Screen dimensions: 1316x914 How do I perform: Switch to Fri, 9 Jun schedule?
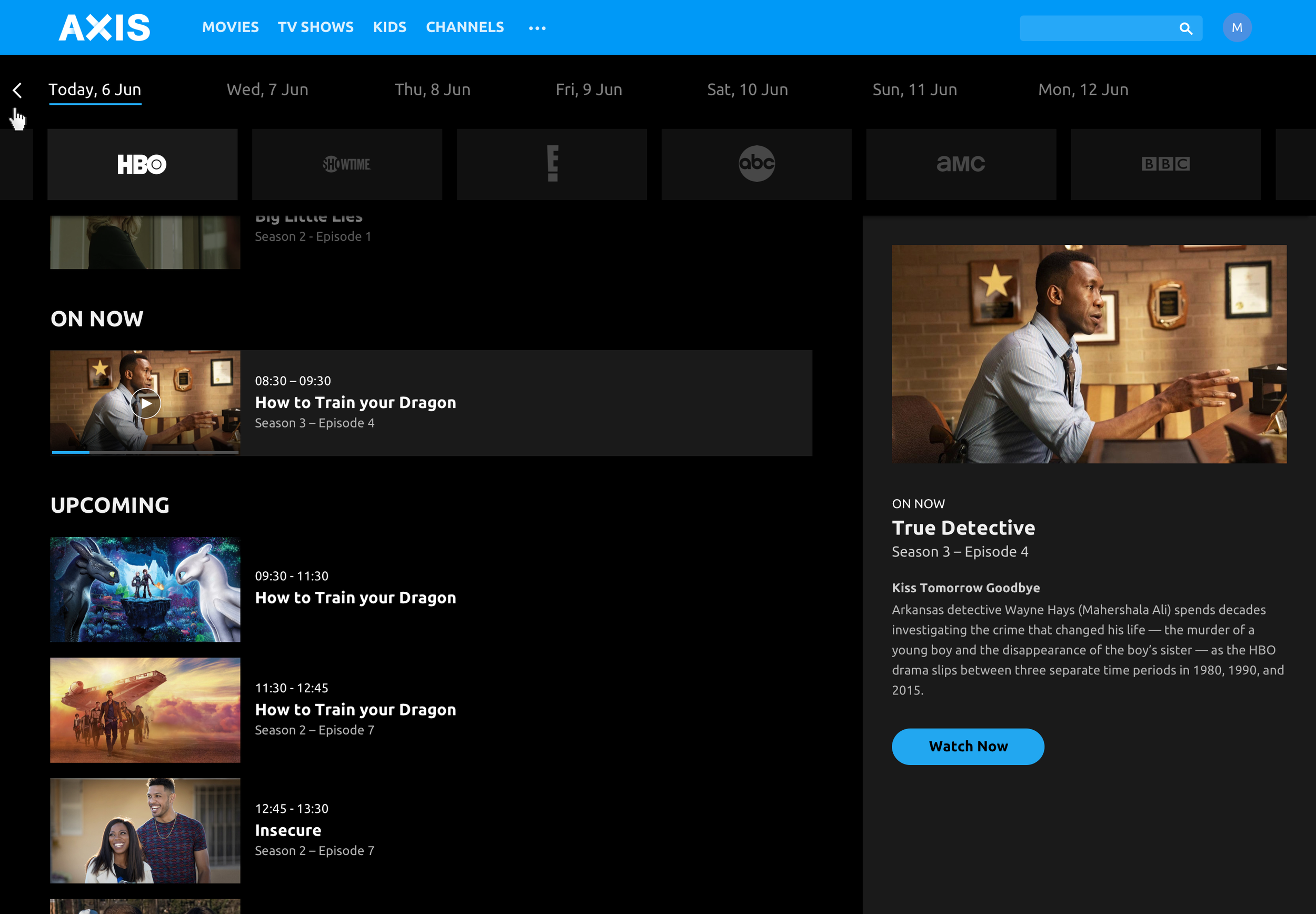click(589, 90)
